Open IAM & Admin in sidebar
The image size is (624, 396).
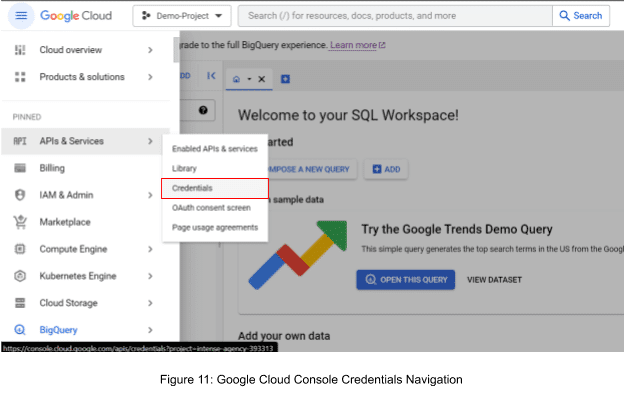pyautogui.click(x=86, y=195)
